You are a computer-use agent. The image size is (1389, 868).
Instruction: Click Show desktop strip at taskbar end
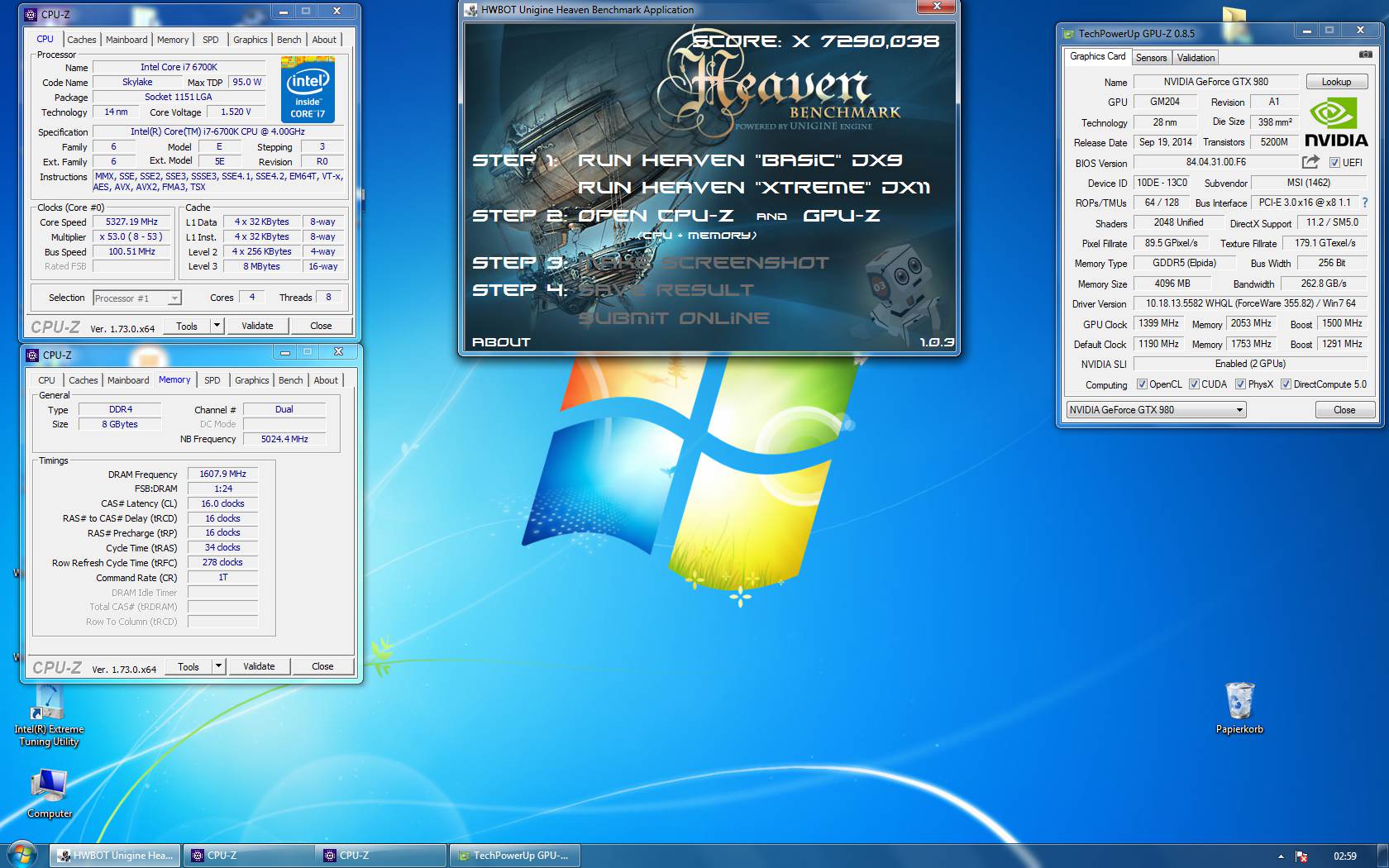pyautogui.click(x=1383, y=856)
